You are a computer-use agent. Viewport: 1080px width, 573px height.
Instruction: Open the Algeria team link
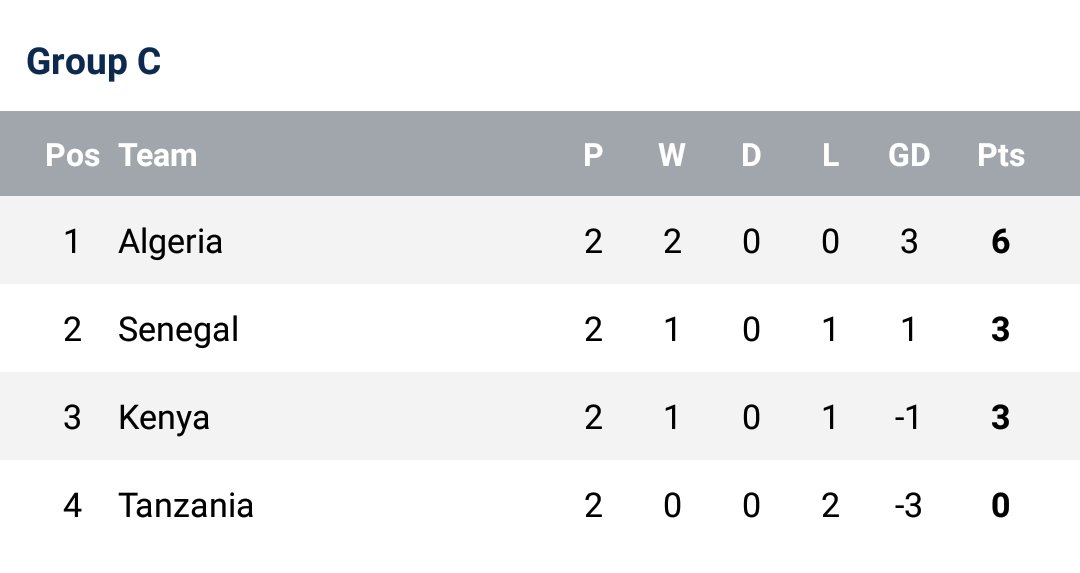(x=170, y=241)
